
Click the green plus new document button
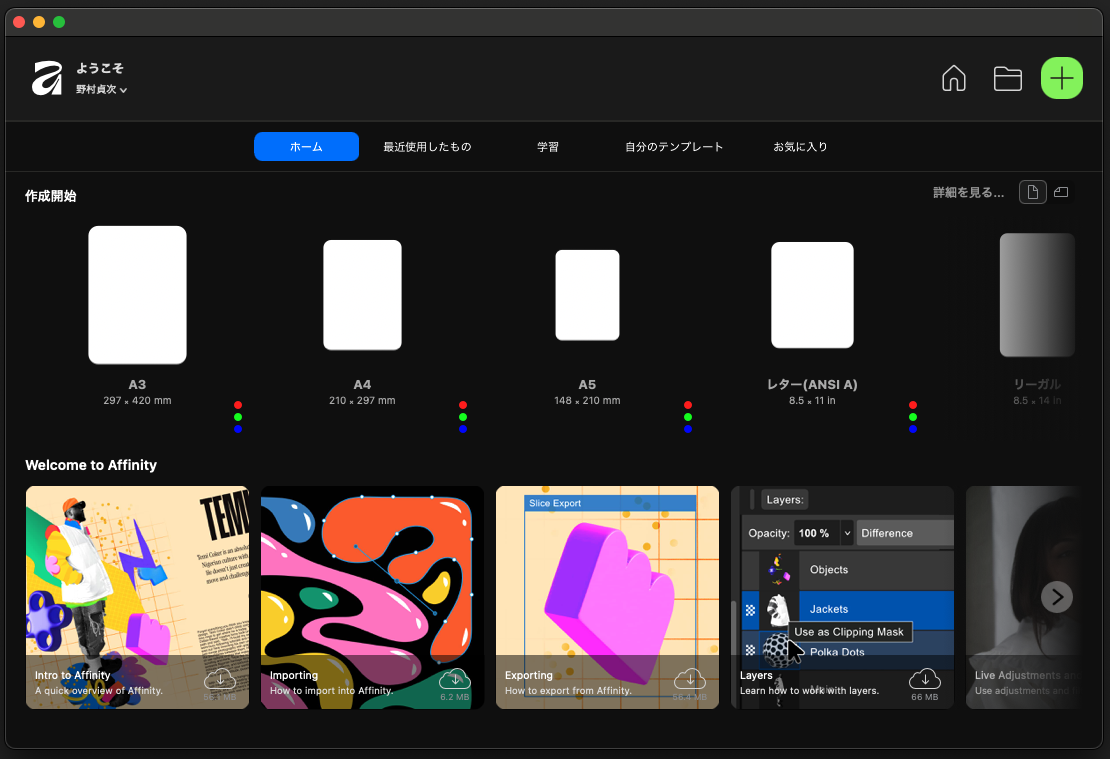click(1061, 78)
